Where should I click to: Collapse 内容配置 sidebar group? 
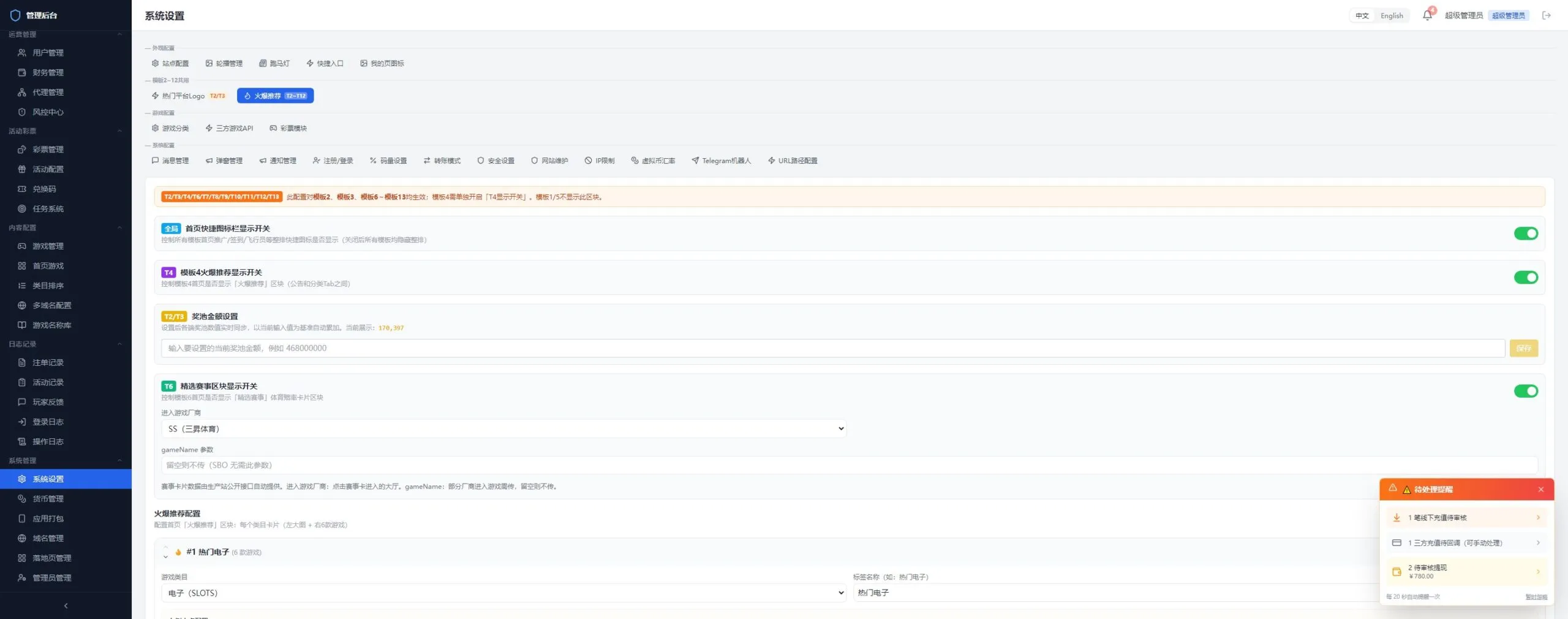pyautogui.click(x=66, y=227)
